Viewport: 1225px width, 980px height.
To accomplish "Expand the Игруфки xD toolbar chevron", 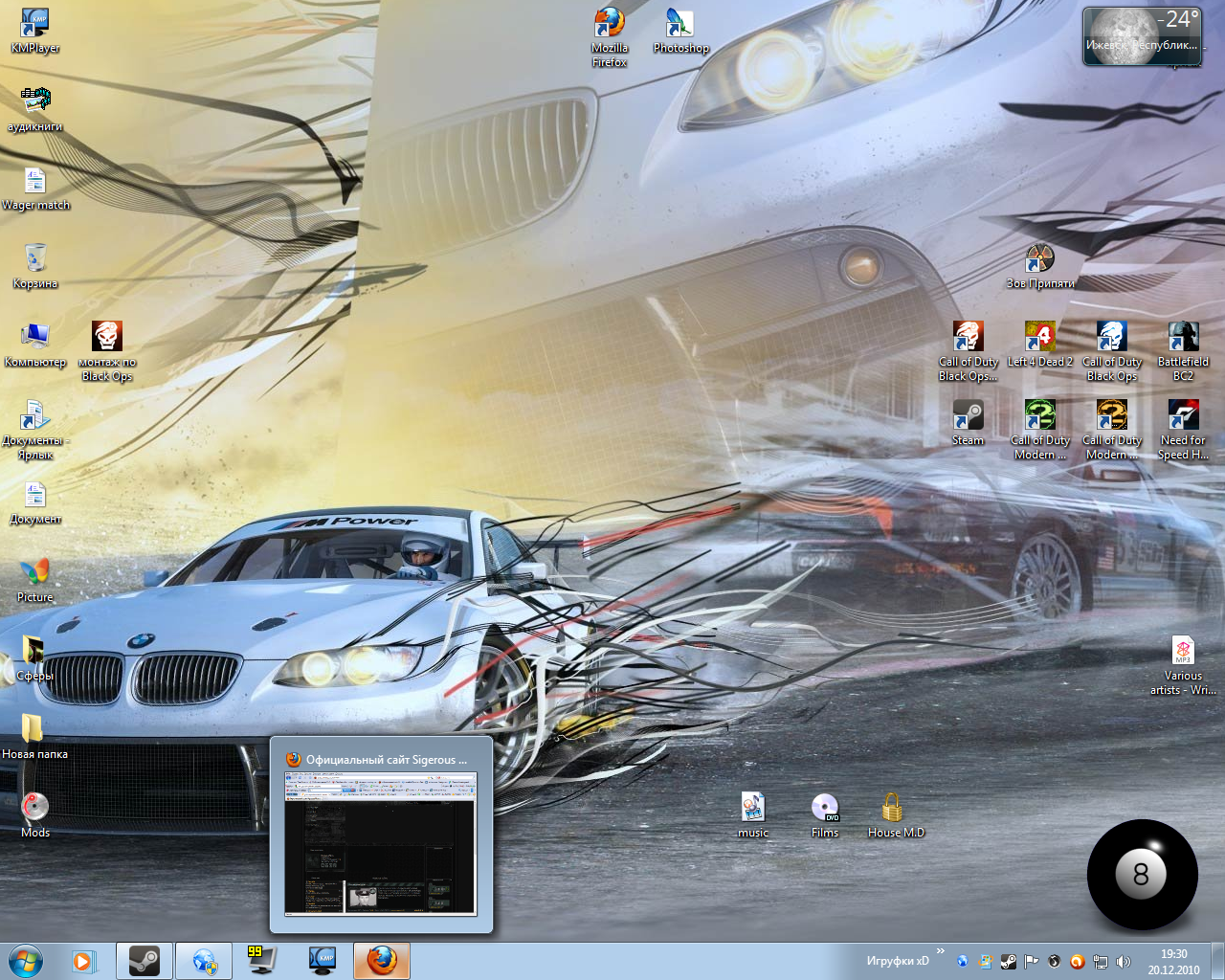I will [940, 951].
